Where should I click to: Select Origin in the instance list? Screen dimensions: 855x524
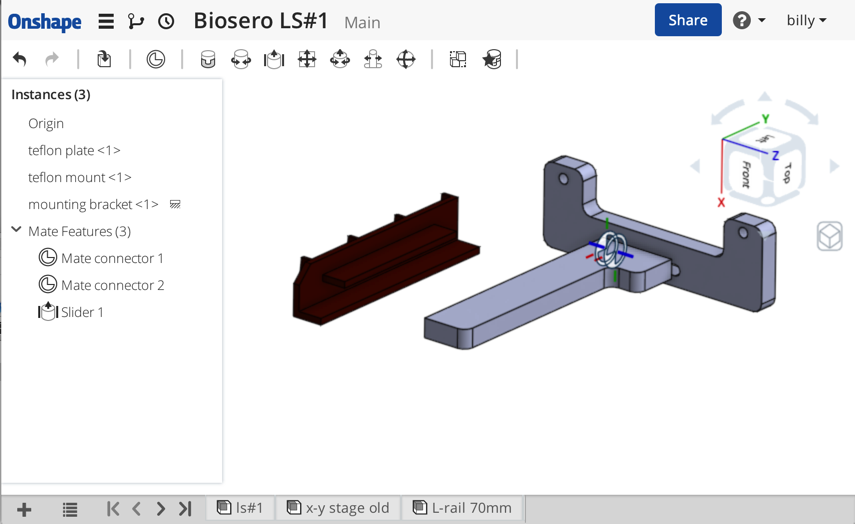pos(46,123)
